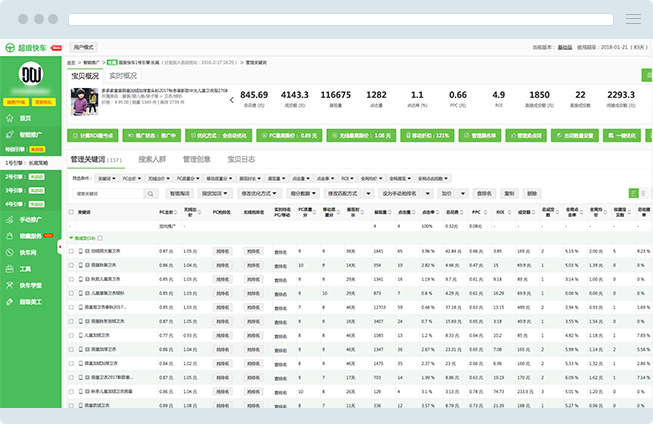This screenshot has width=653, height=424.
Task: Click the left arrow beside the stats
Action: click(x=232, y=99)
